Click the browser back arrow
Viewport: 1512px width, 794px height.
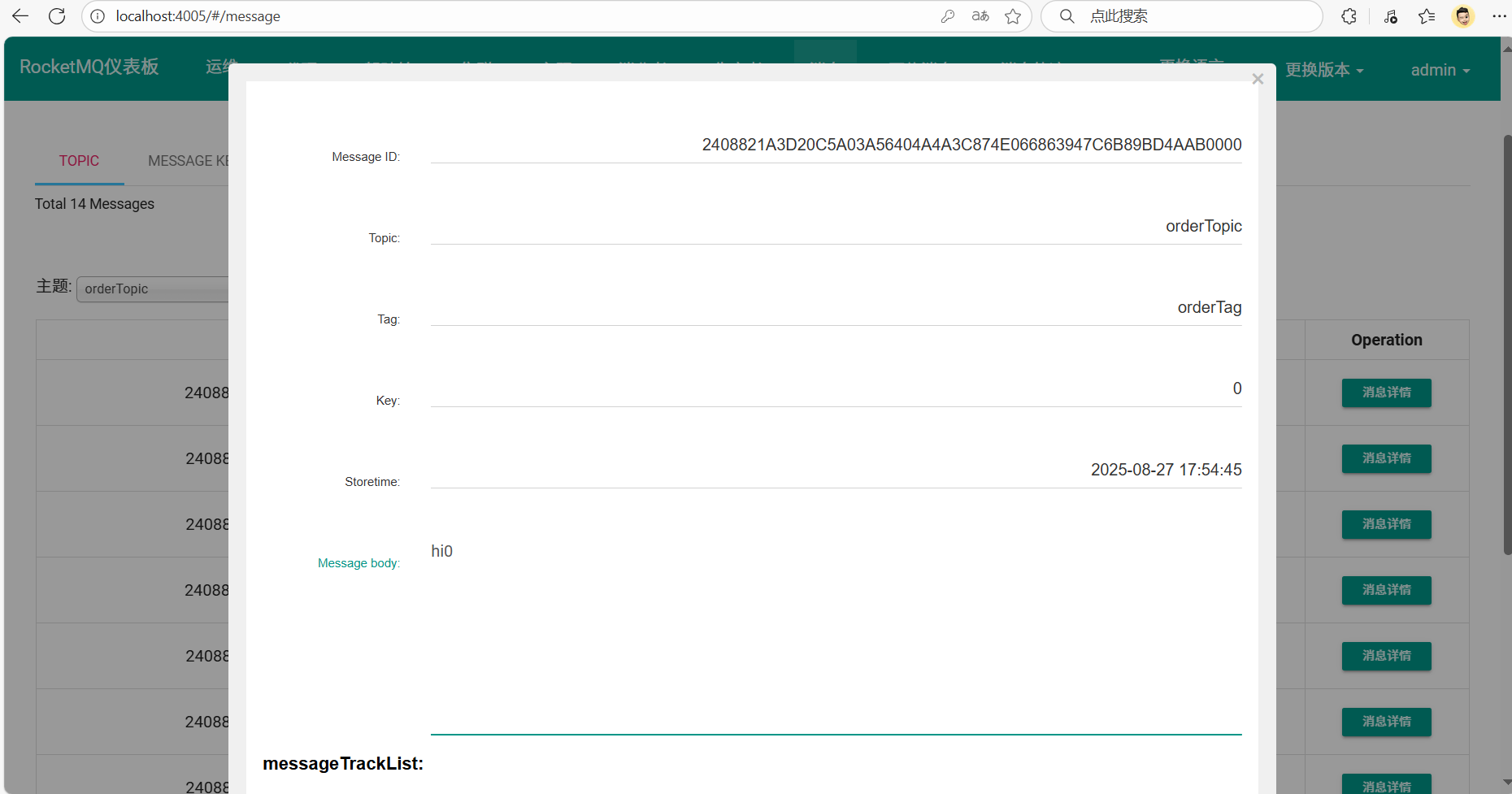point(20,16)
